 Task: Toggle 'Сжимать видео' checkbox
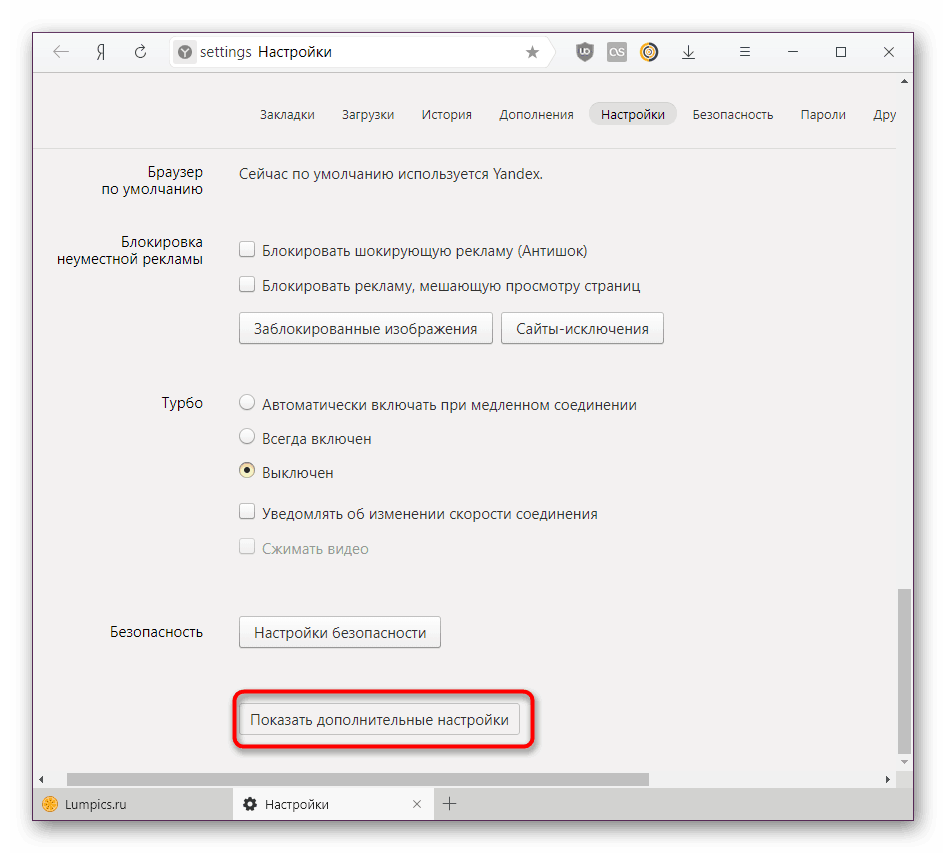[247, 547]
